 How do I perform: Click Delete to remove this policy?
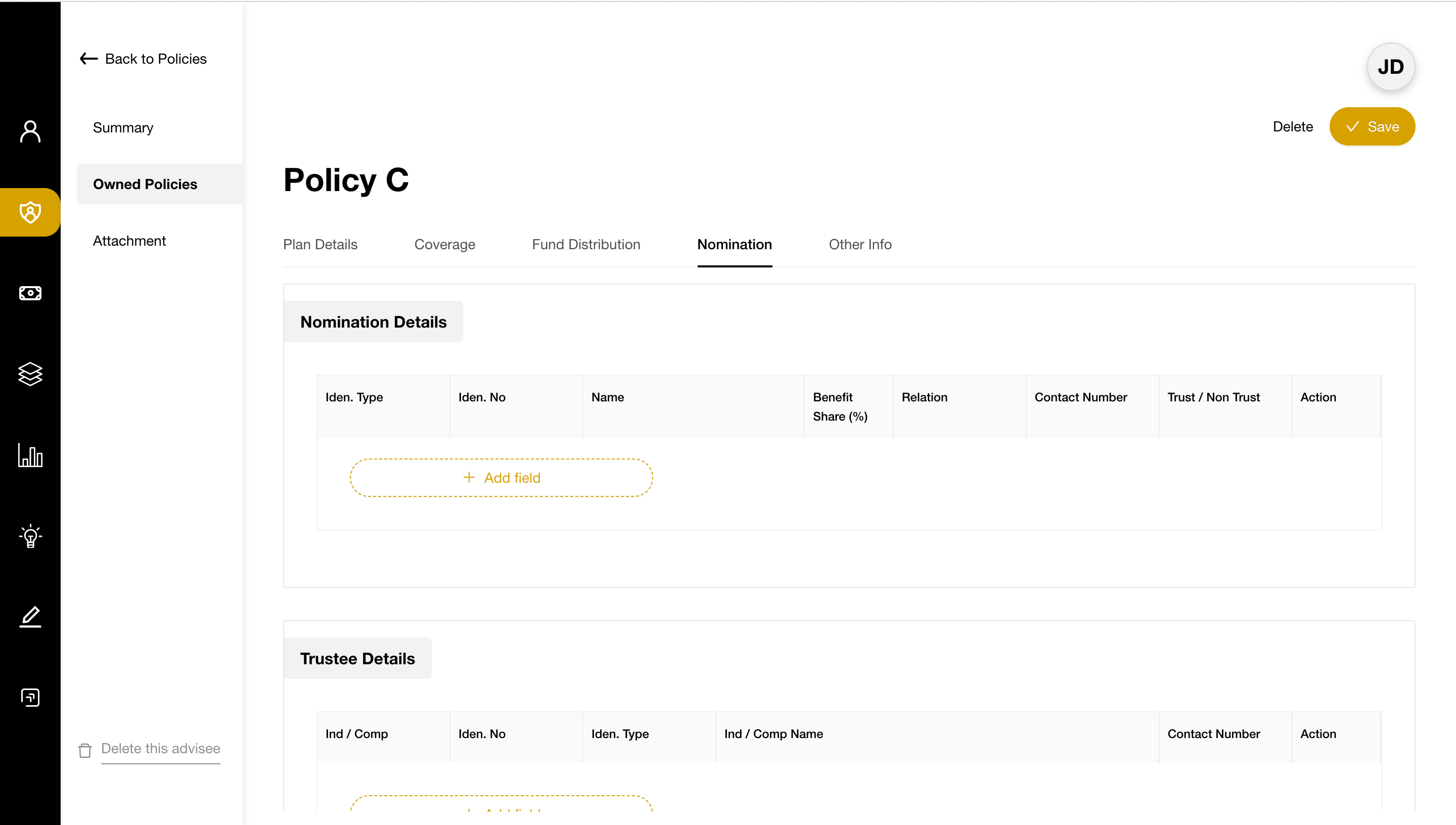coord(1293,126)
